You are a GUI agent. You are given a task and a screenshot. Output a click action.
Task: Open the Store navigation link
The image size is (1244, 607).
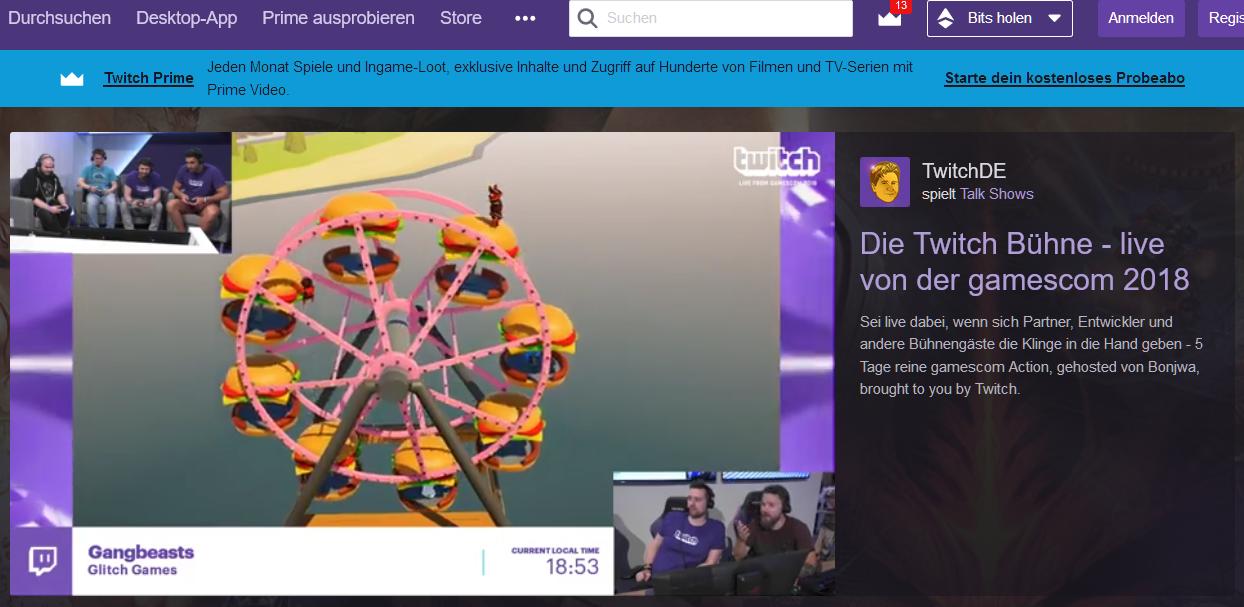click(x=461, y=18)
